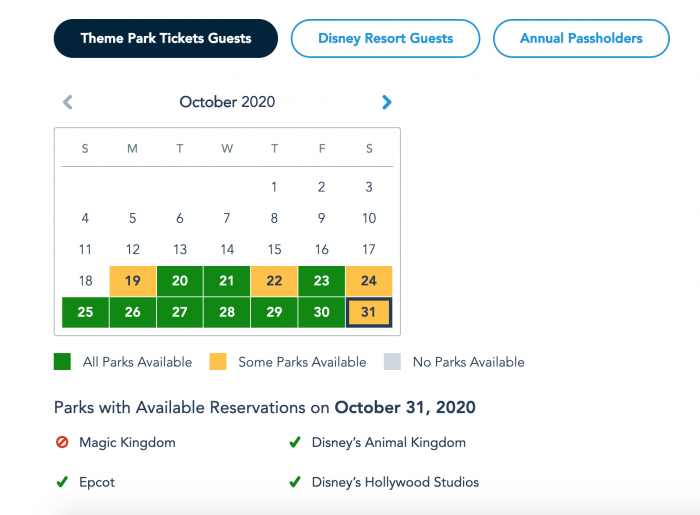Image resolution: width=700 pixels, height=515 pixels.
Task: Select the Theme Park Tickets Guests tab
Action: [166, 38]
